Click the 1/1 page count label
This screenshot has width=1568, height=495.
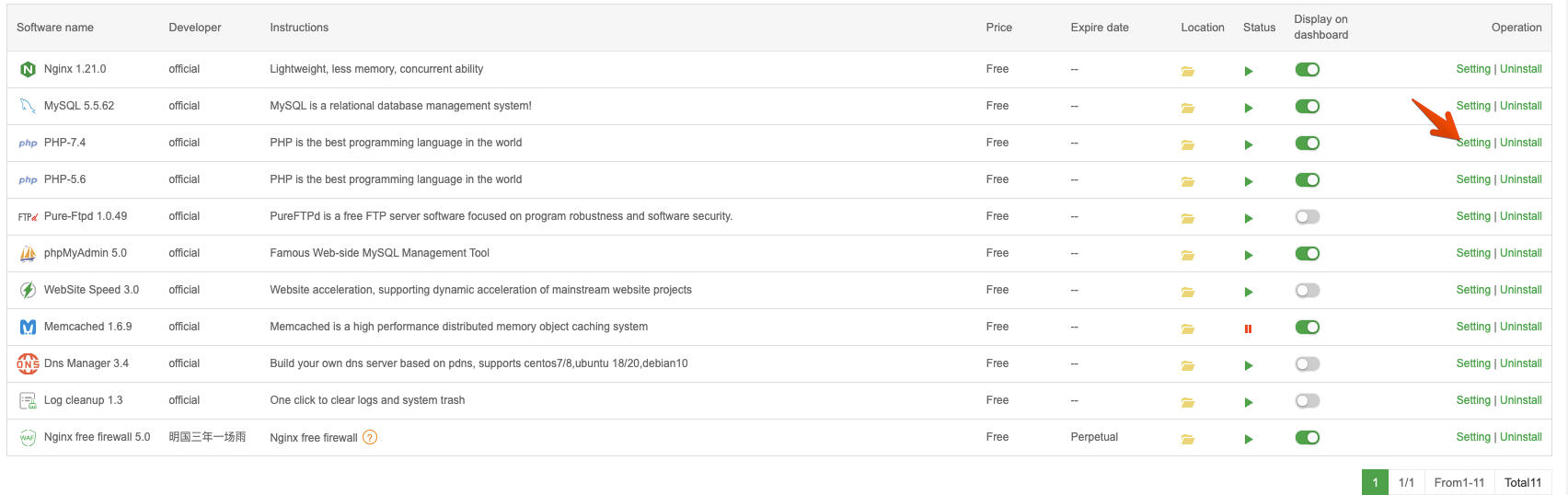(x=1406, y=482)
